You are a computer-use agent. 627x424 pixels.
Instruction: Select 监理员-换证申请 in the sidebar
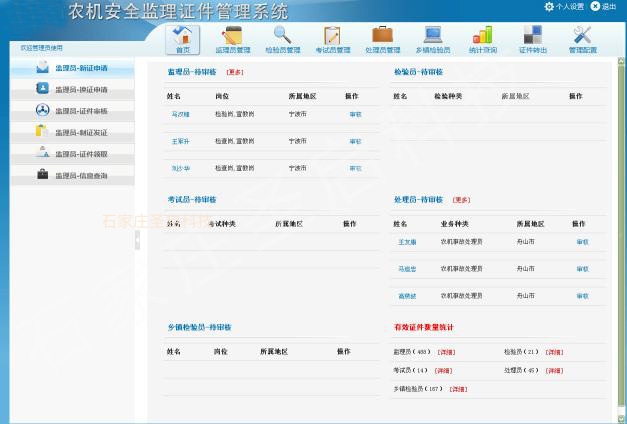pos(72,89)
